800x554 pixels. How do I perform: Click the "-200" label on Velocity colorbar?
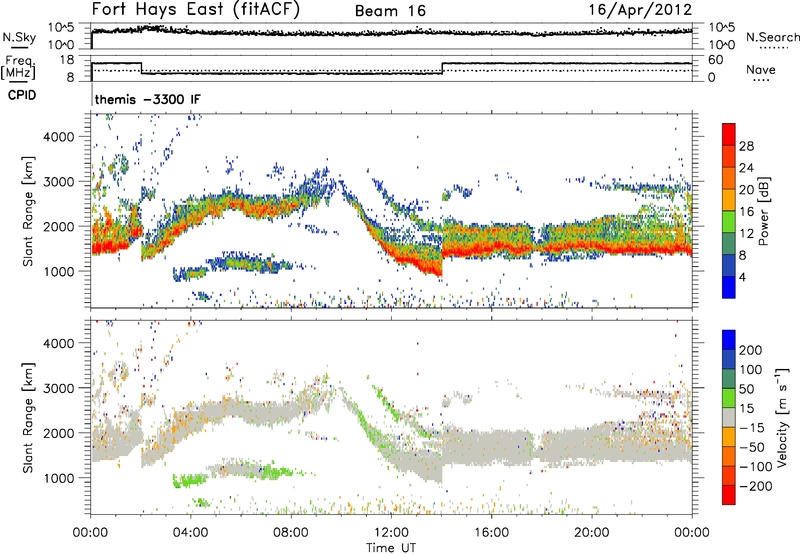755,486
